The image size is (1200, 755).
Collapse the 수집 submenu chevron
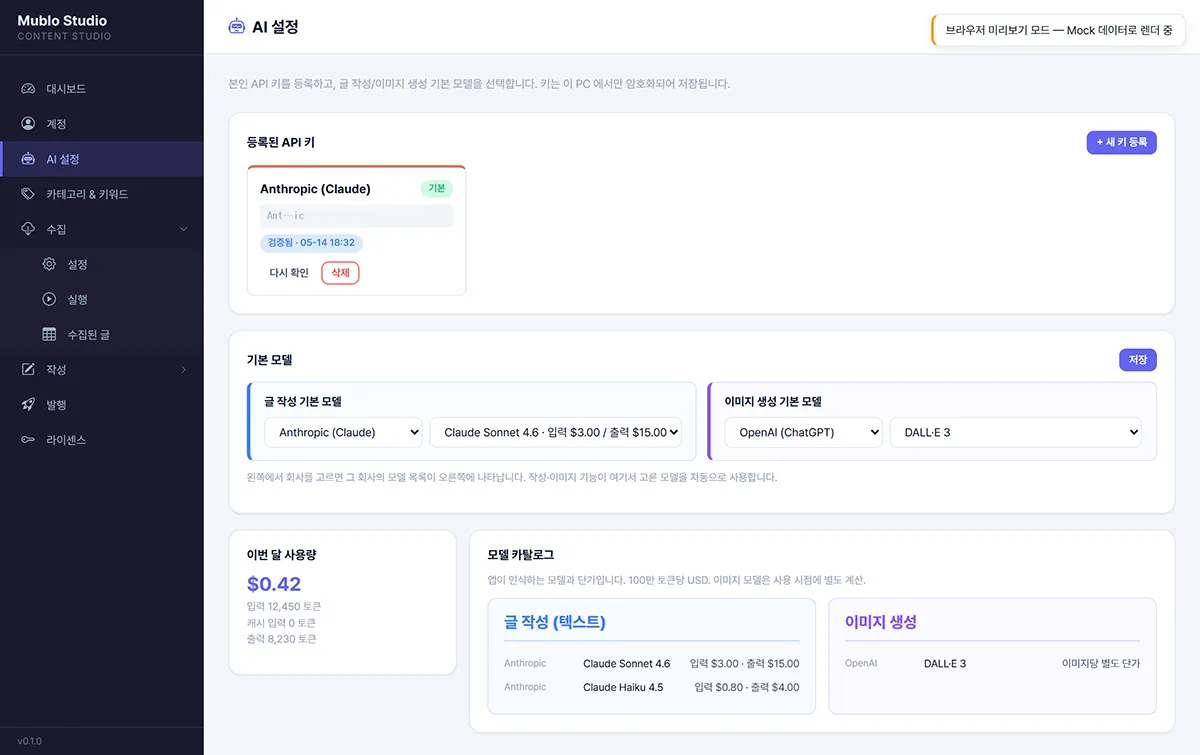183,229
